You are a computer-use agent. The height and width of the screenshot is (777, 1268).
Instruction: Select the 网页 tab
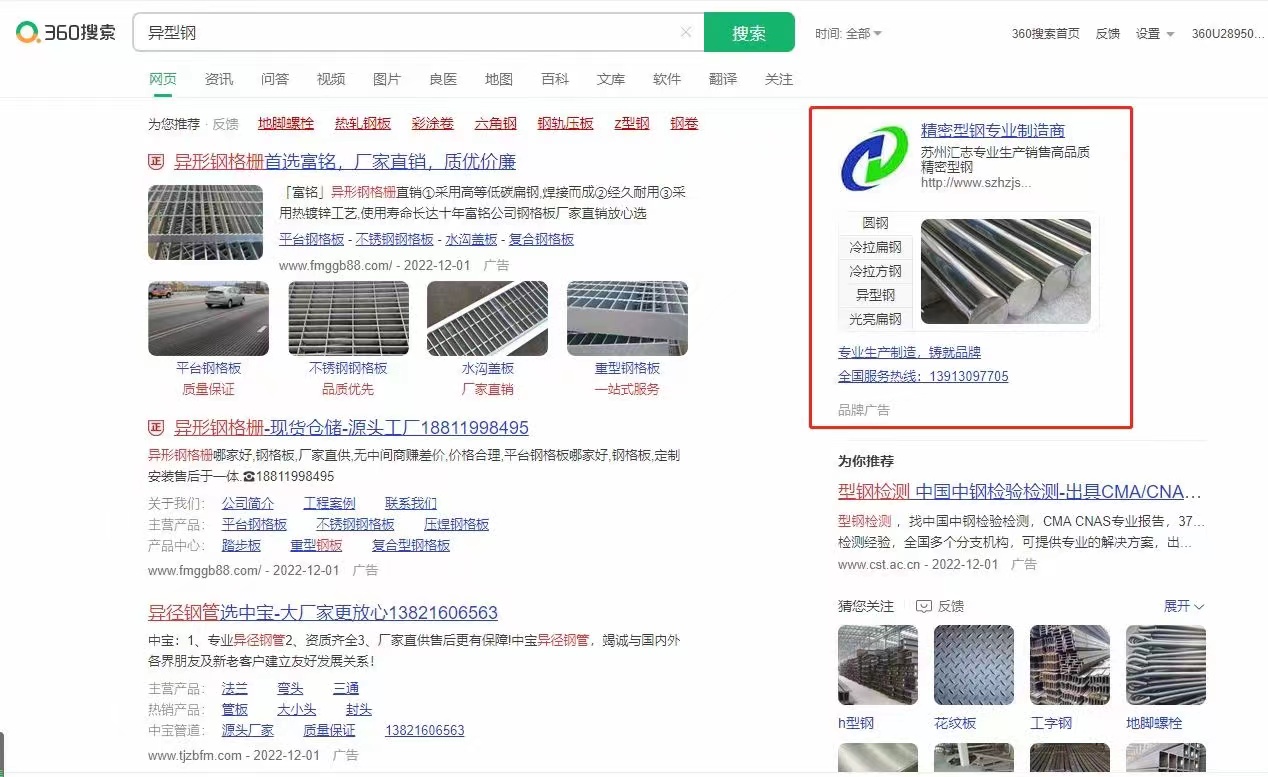pyautogui.click(x=163, y=79)
